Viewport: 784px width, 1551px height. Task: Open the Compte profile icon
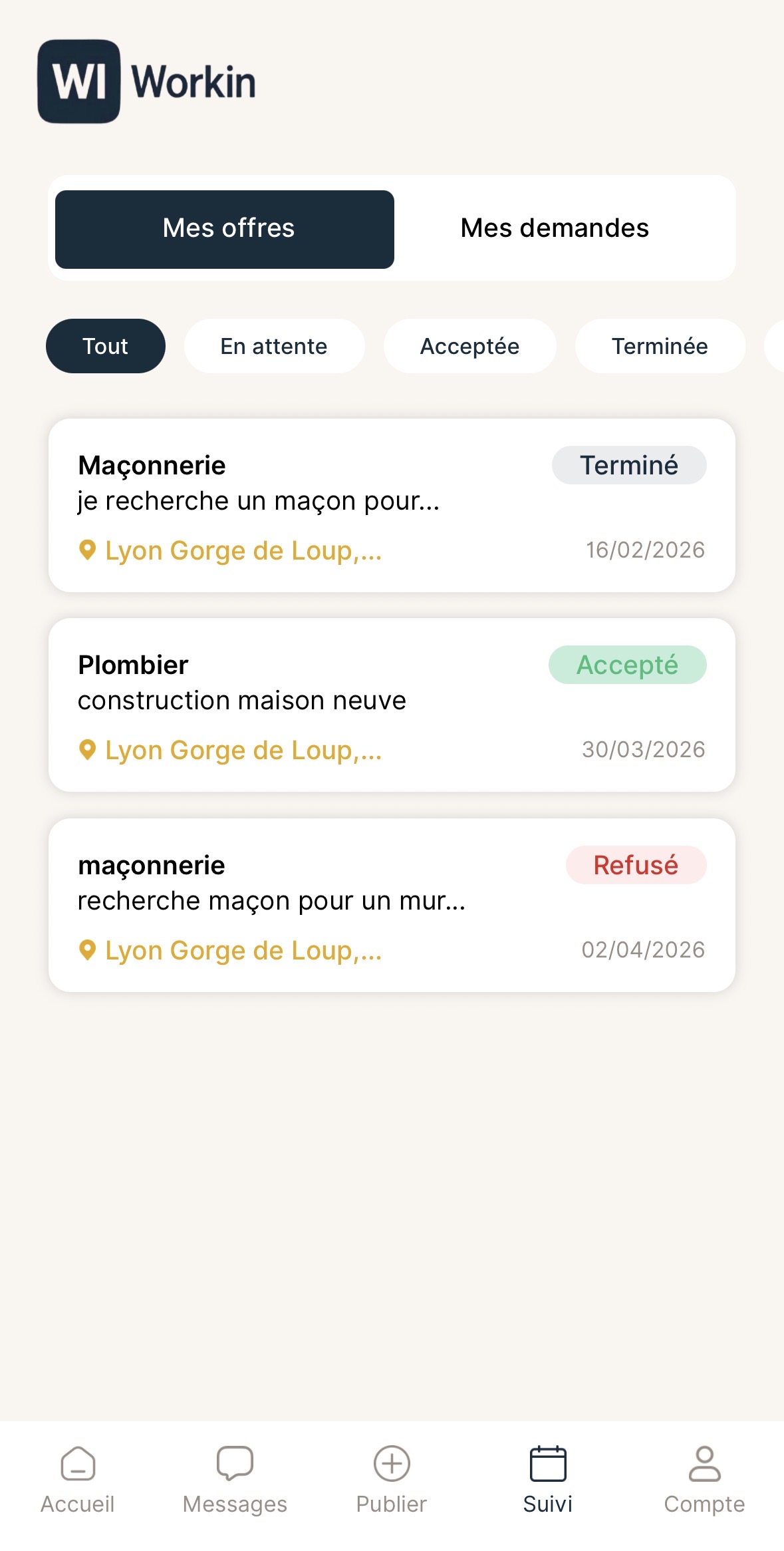(704, 1463)
